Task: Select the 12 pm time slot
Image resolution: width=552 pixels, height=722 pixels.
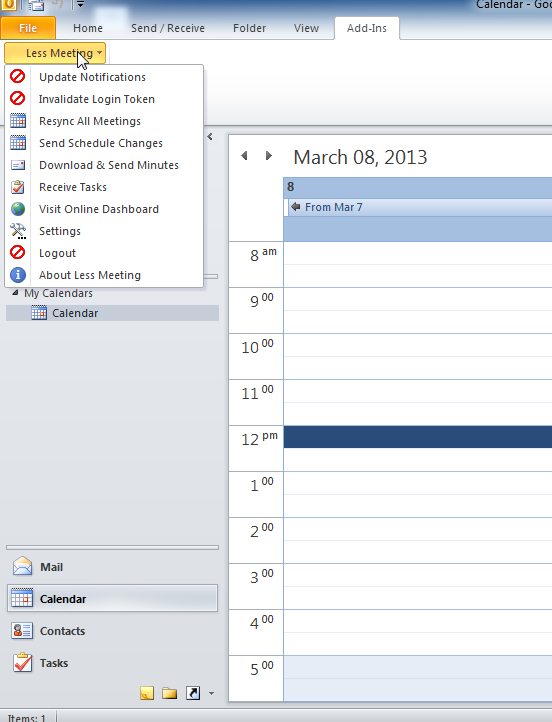Action: tap(418, 437)
